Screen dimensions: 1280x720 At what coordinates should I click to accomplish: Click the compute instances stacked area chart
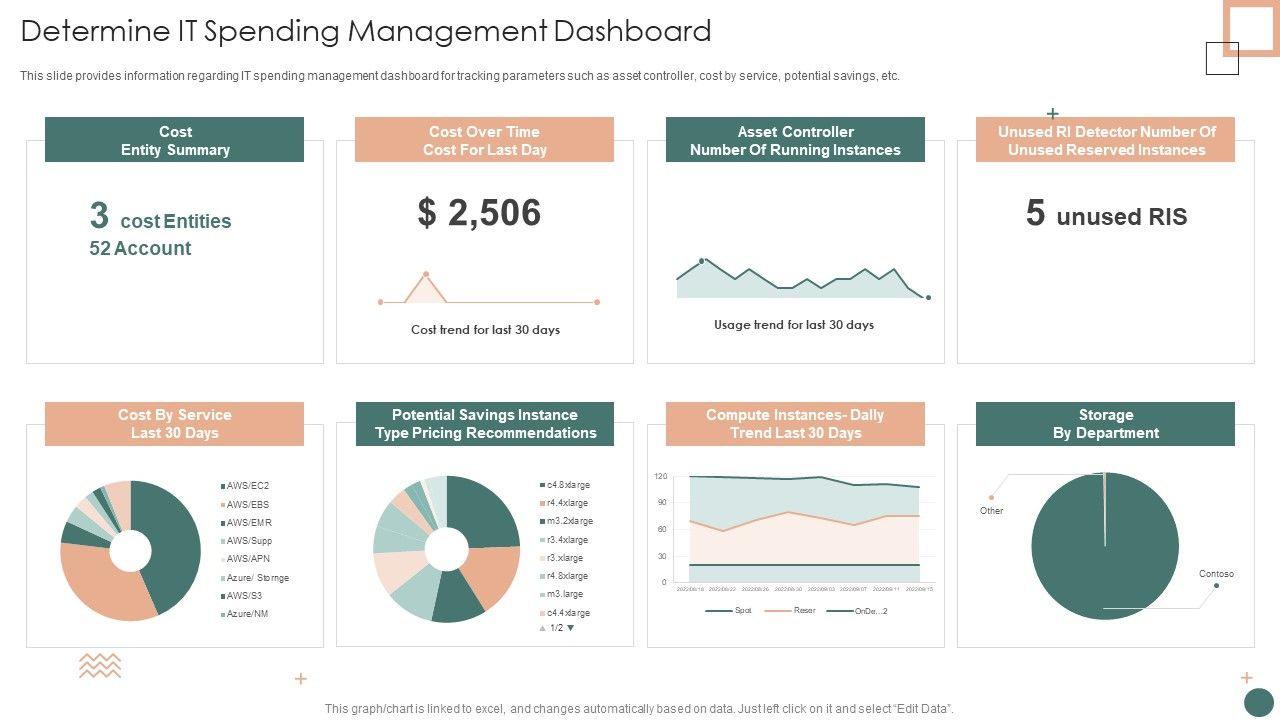(x=803, y=530)
